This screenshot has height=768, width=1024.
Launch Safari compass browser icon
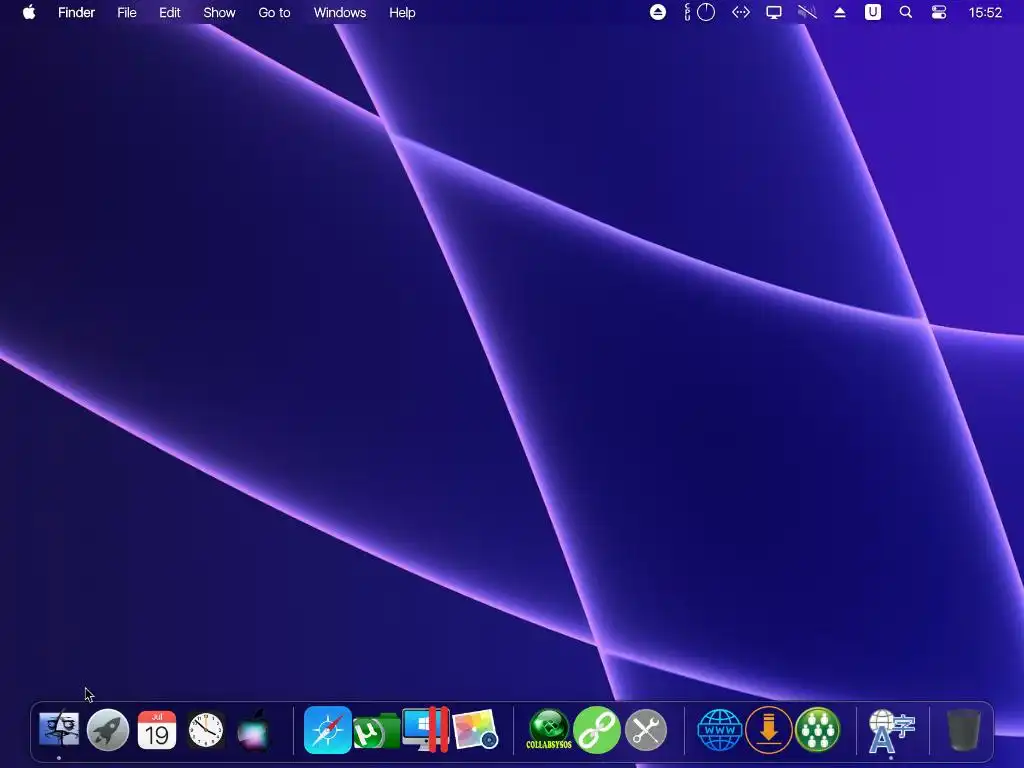328,729
